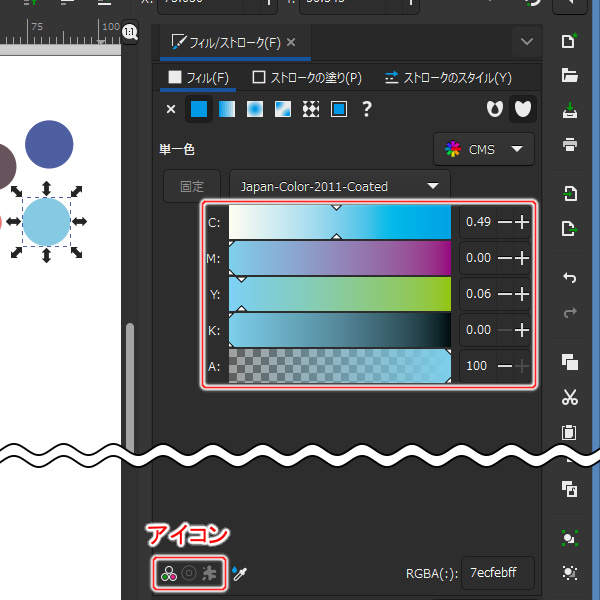Open the Japan-Color-2011-Coated profile dropdown

click(x=340, y=186)
